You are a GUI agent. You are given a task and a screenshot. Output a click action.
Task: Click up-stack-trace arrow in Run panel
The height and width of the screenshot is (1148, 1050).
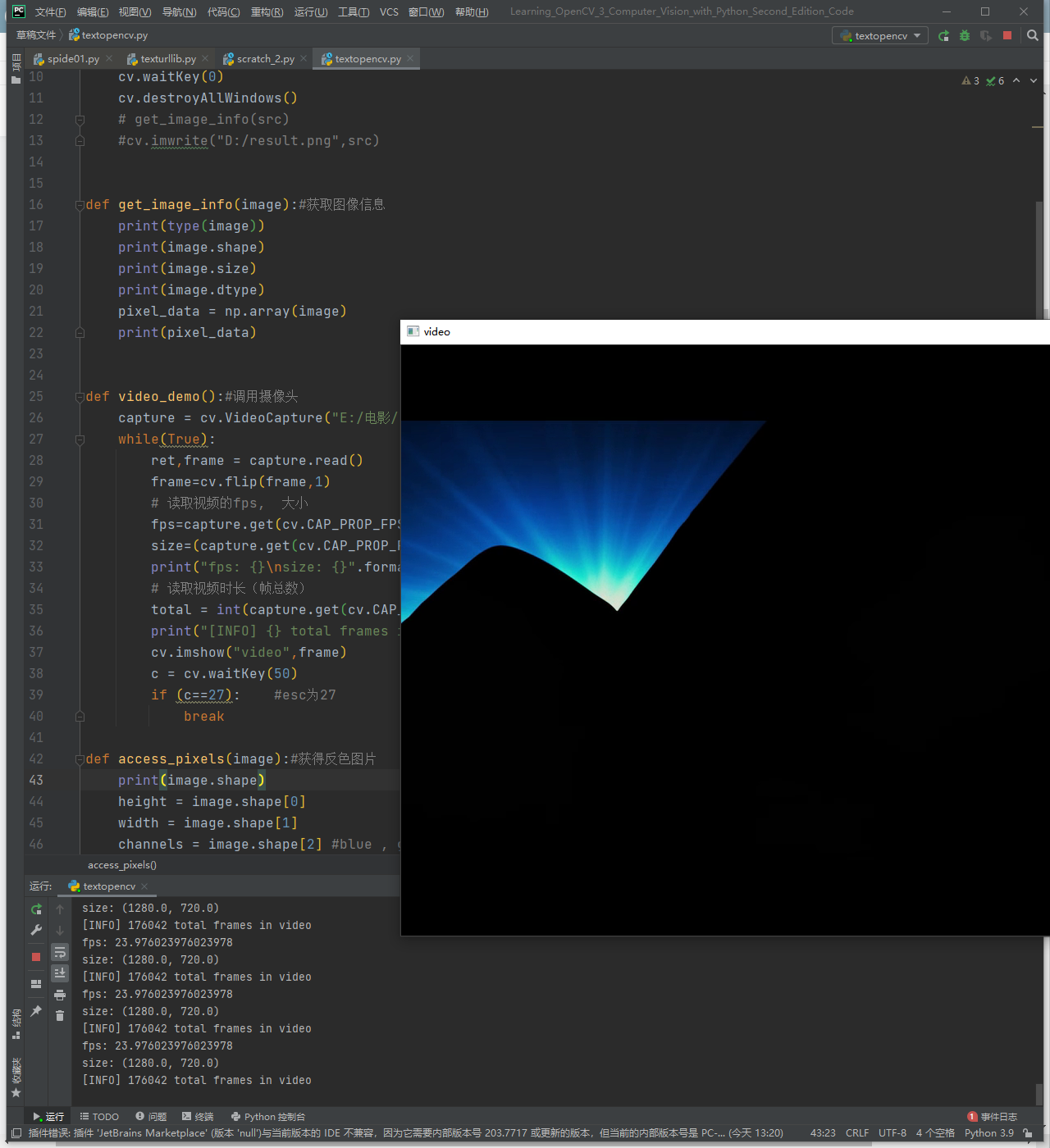coord(60,909)
